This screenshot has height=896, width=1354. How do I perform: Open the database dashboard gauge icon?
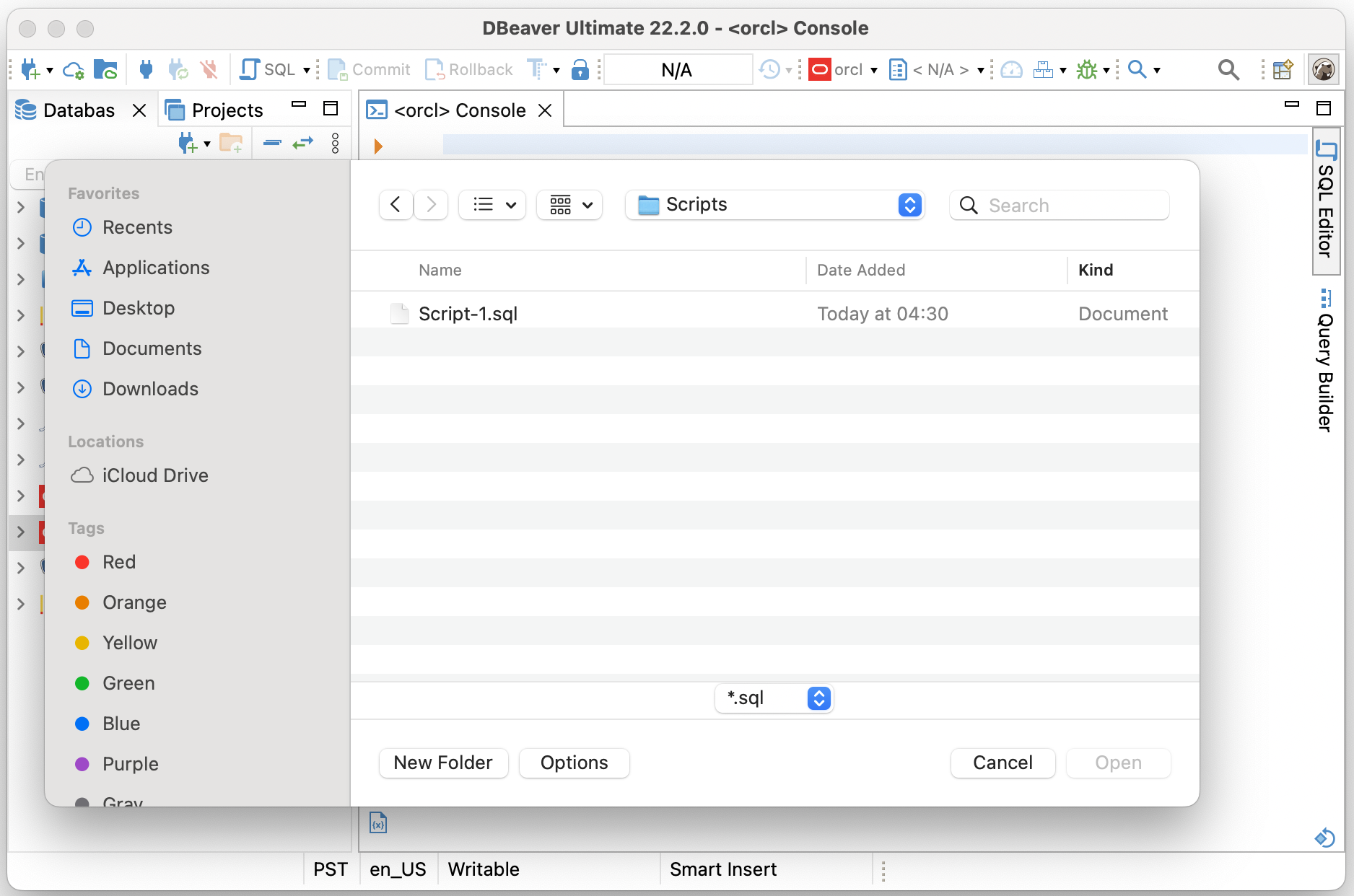1012,70
